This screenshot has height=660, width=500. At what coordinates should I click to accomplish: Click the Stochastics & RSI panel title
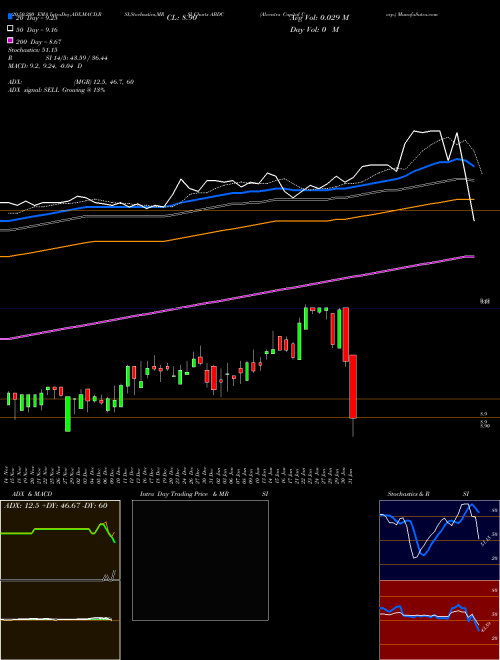(x=428, y=494)
